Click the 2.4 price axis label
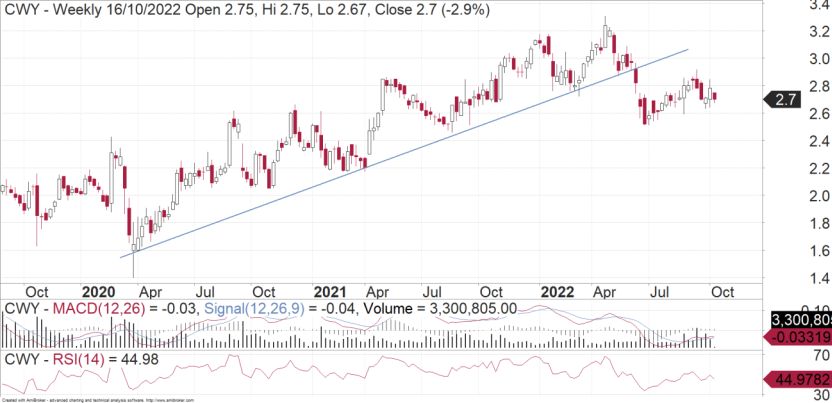 coord(819,141)
